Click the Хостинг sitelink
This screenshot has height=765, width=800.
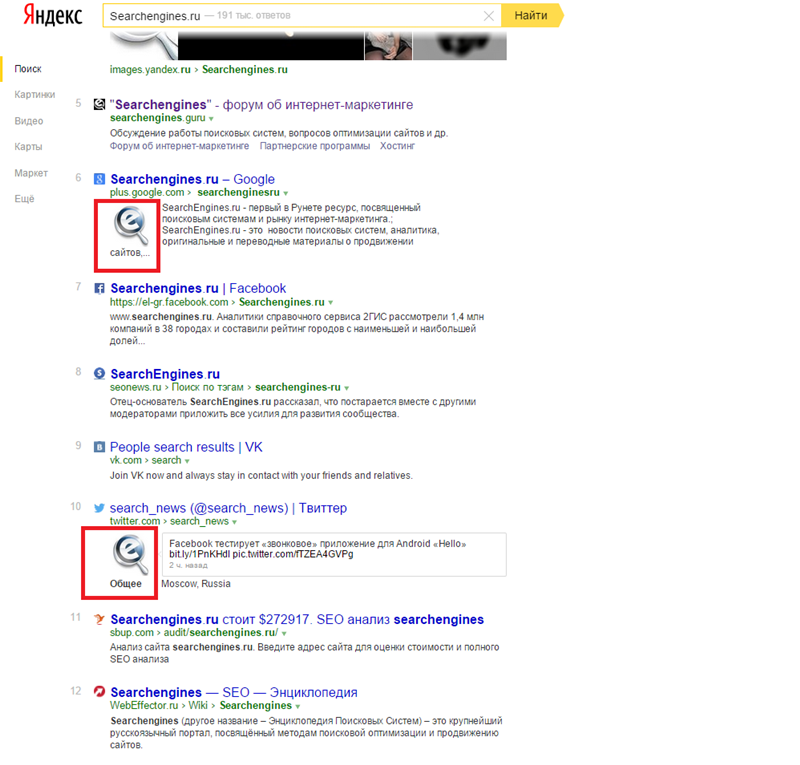[397, 146]
